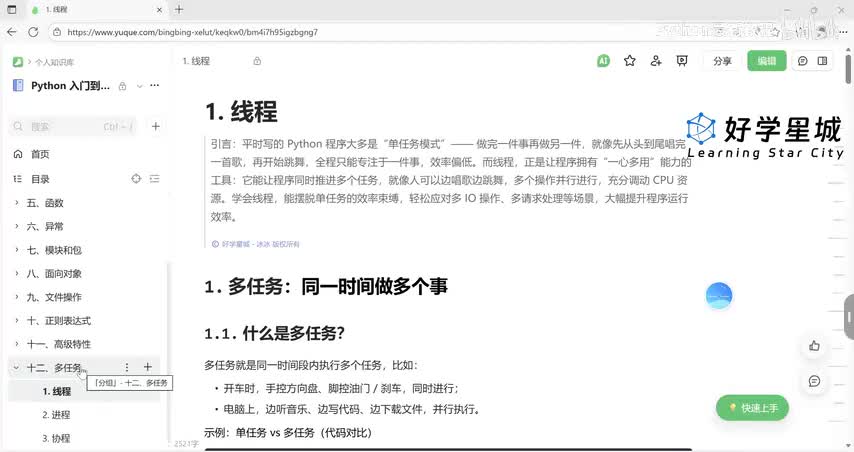
Task: Open the book more-options ellipsis menu
Action: point(155,85)
